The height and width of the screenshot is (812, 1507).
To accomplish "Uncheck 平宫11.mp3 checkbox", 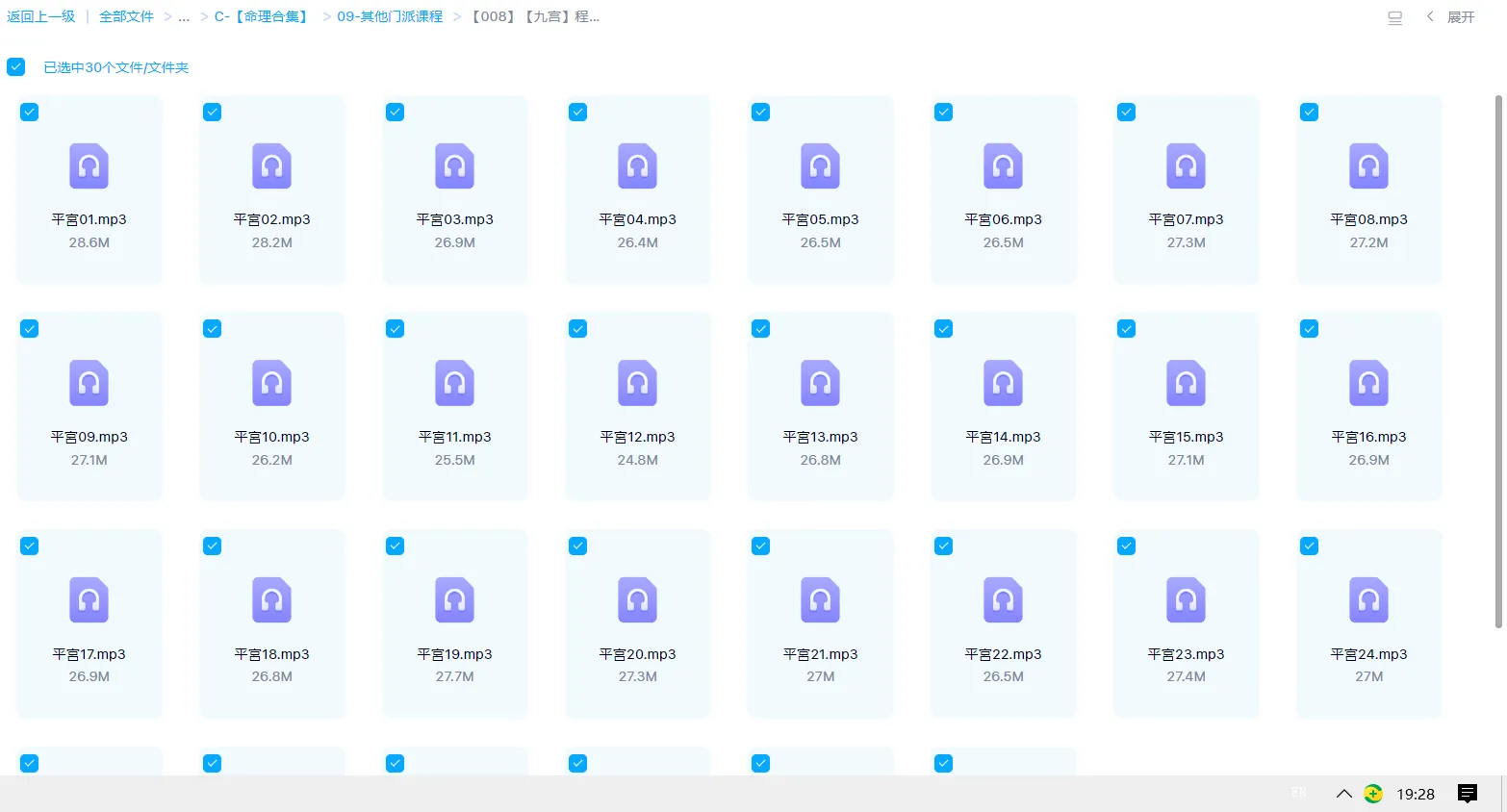I will click(395, 329).
